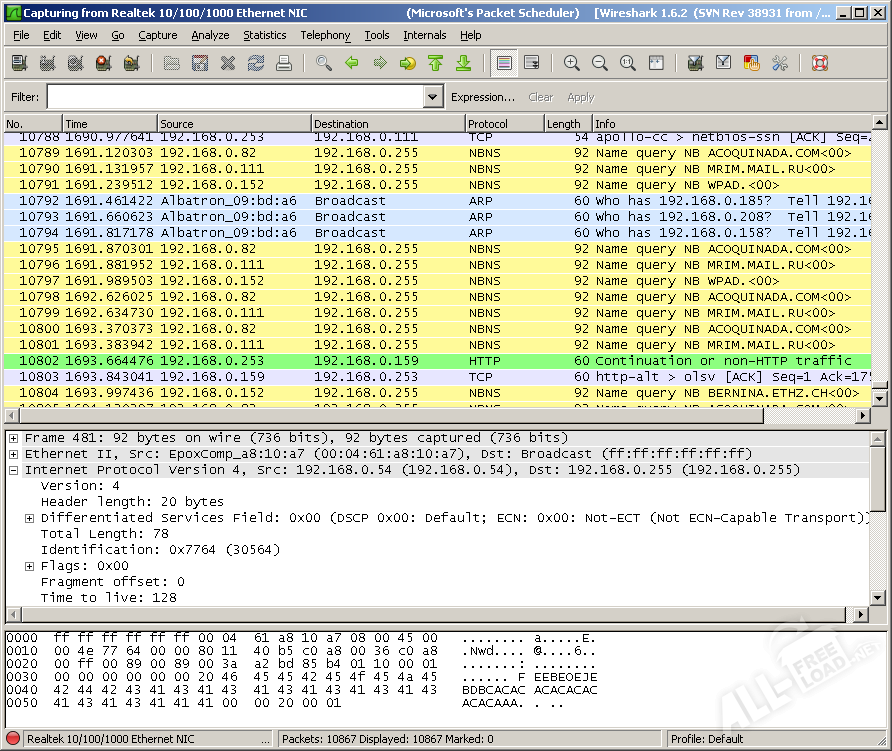The image size is (892, 751).
Task: Toggle colorize packet list button
Action: [x=504, y=63]
